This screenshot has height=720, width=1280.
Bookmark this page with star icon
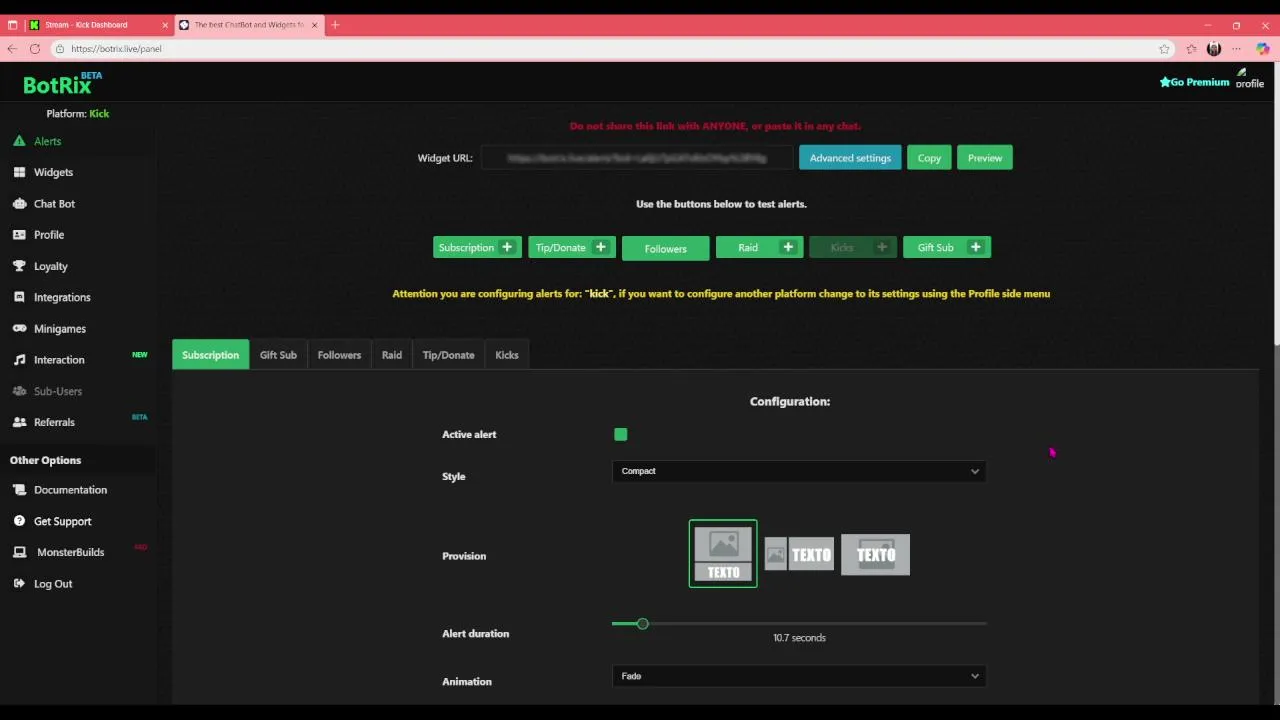click(x=1164, y=49)
